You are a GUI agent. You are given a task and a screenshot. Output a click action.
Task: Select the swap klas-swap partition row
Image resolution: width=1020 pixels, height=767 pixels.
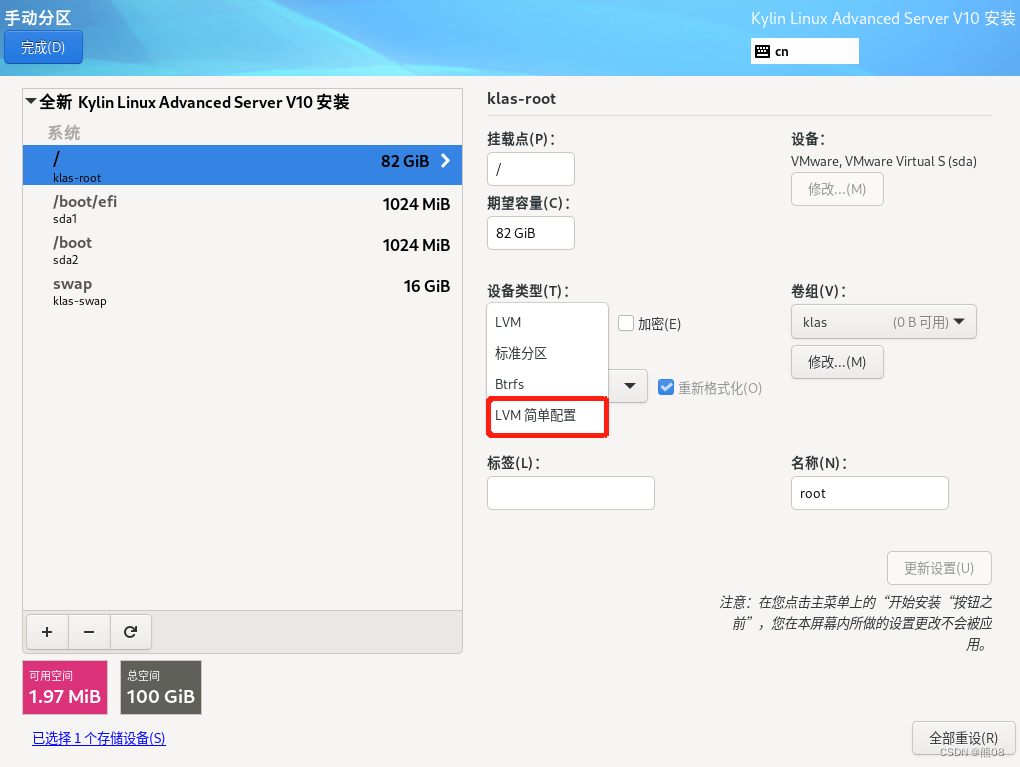click(242, 291)
